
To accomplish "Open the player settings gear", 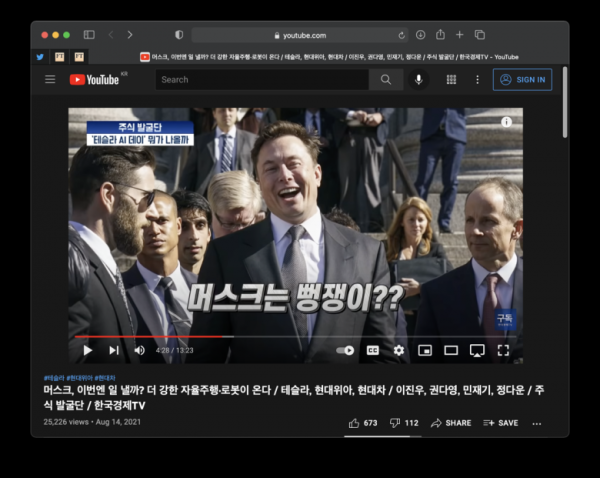I will [399, 350].
